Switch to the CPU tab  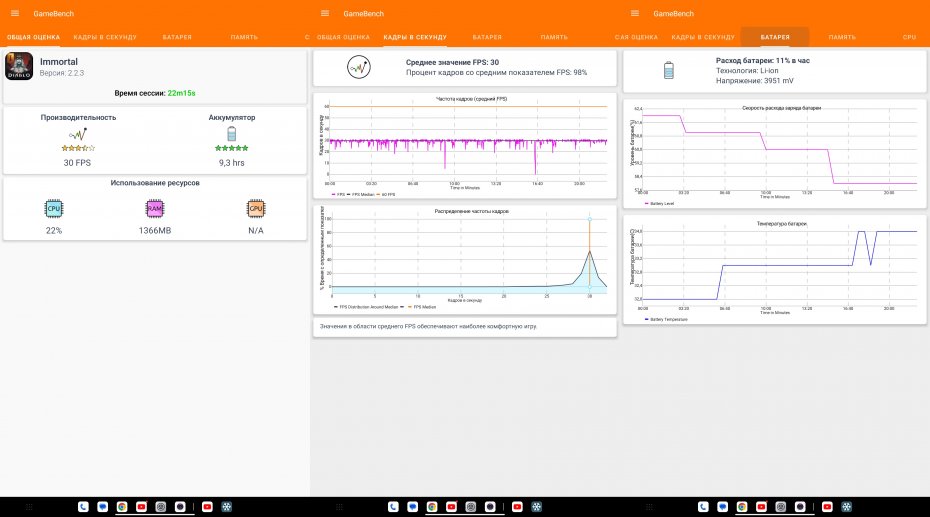click(909, 37)
